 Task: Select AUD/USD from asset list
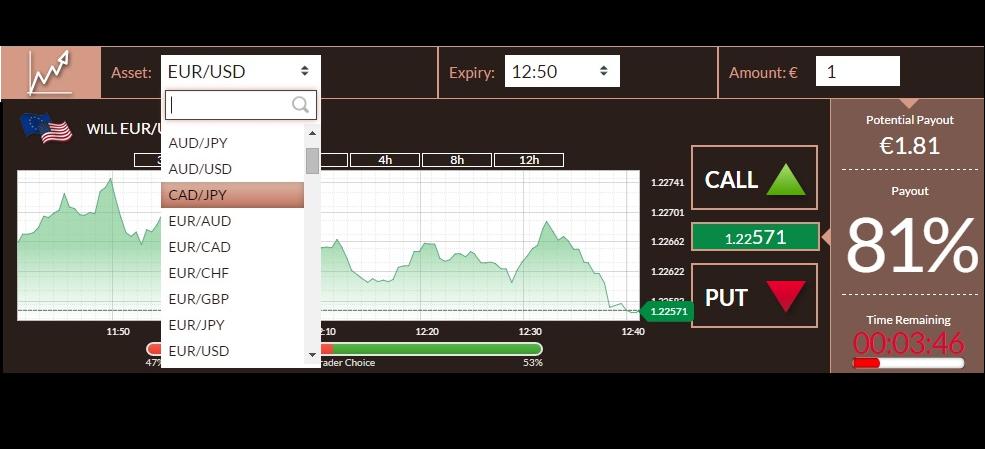[x=232, y=169]
